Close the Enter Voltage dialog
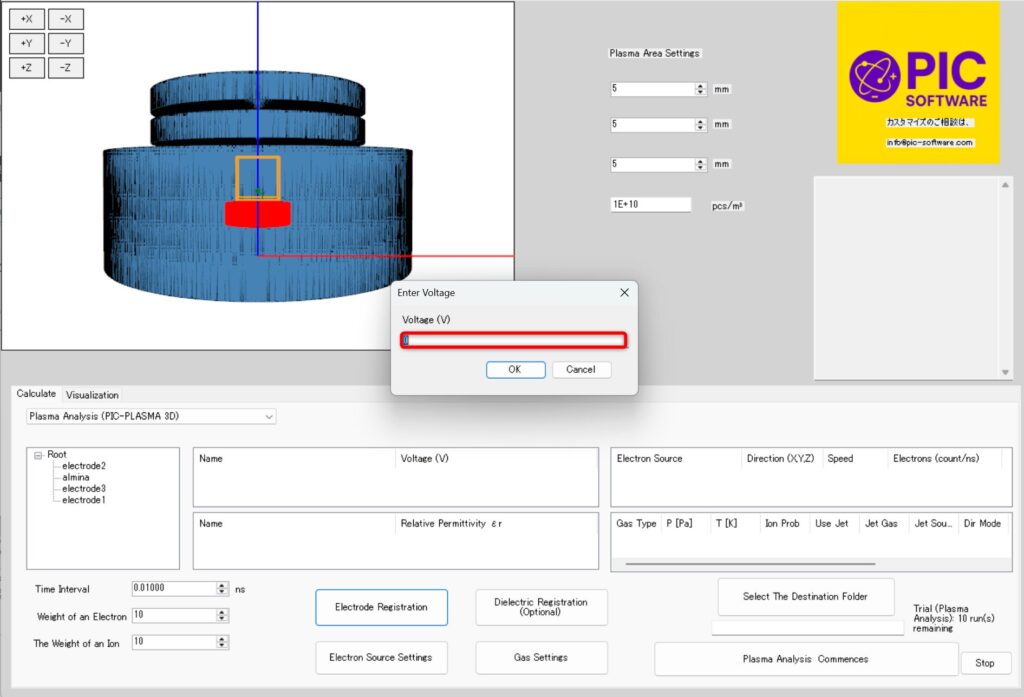This screenshot has width=1024, height=697. 624,292
